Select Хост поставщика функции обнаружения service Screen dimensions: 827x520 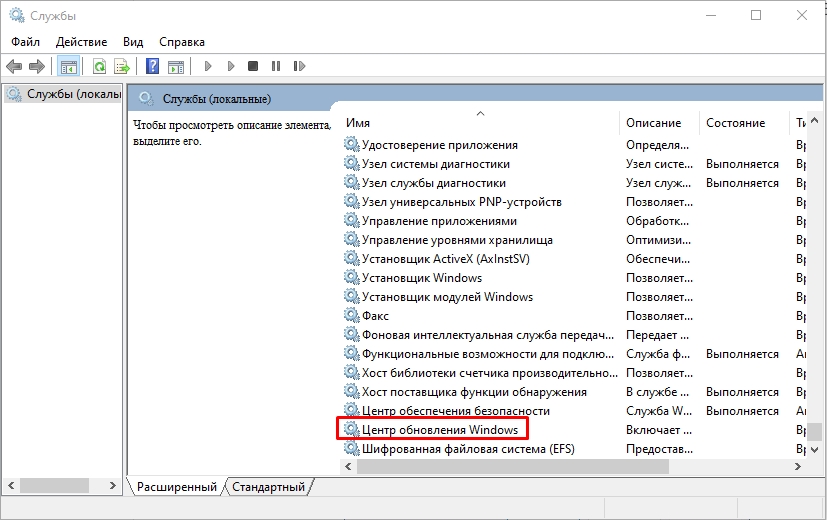[474, 392]
